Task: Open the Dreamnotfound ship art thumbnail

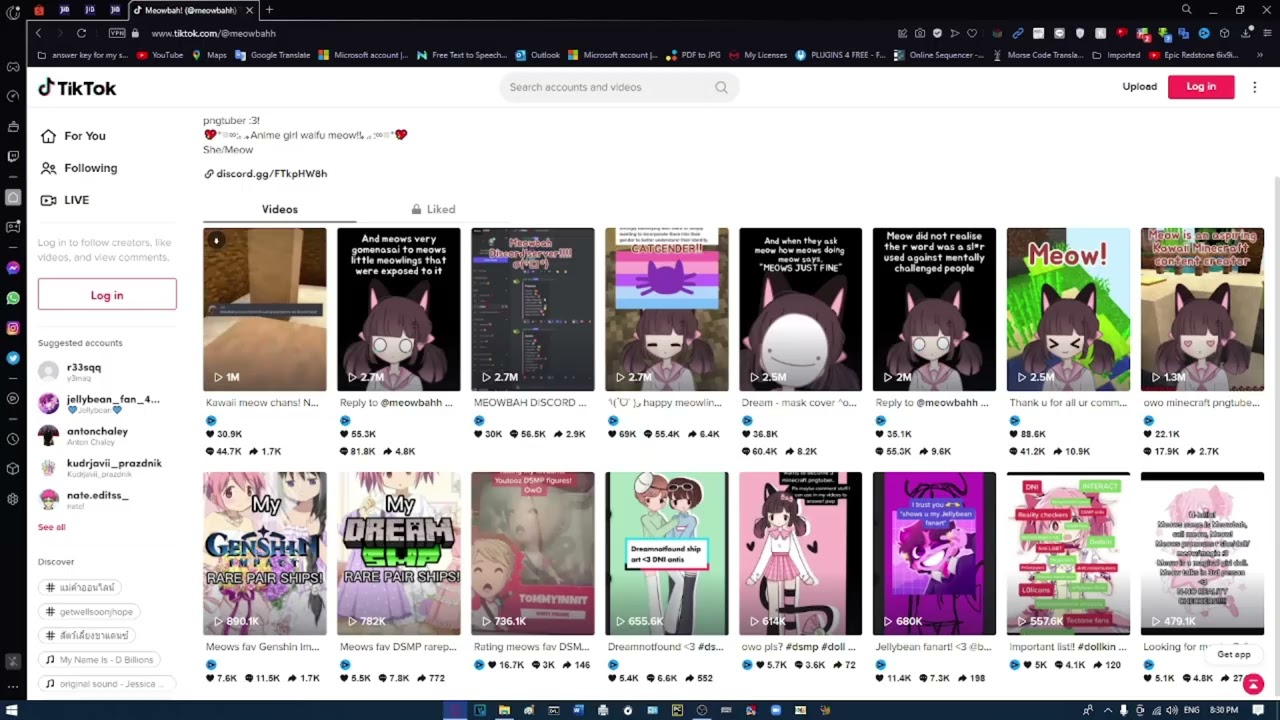Action: point(667,553)
